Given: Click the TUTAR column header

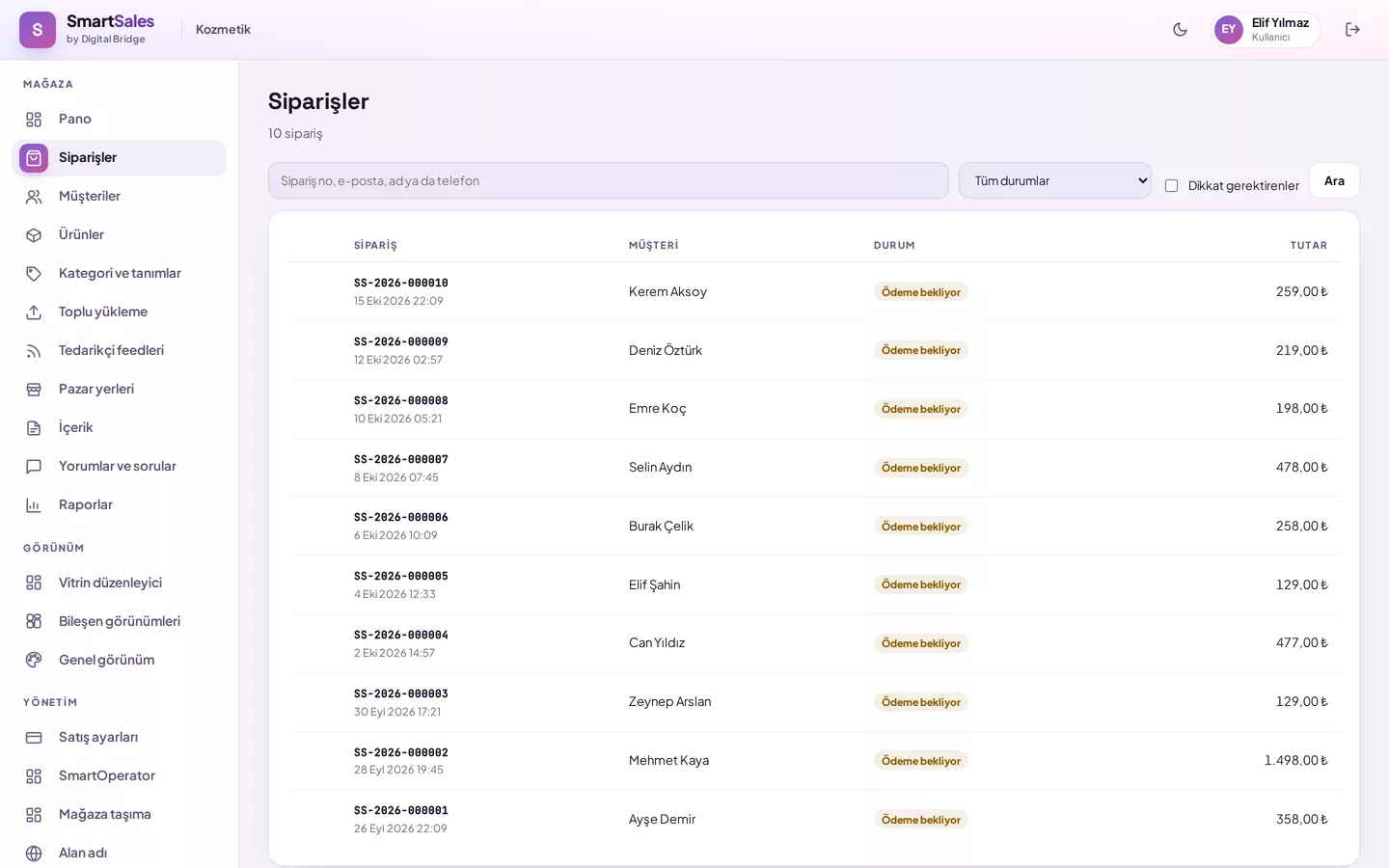Looking at the screenshot, I should click(x=1309, y=246).
